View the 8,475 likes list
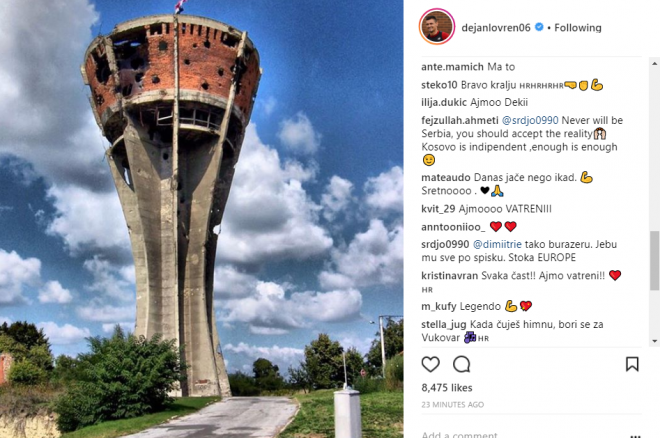This screenshot has height=438, width=660. point(447,388)
